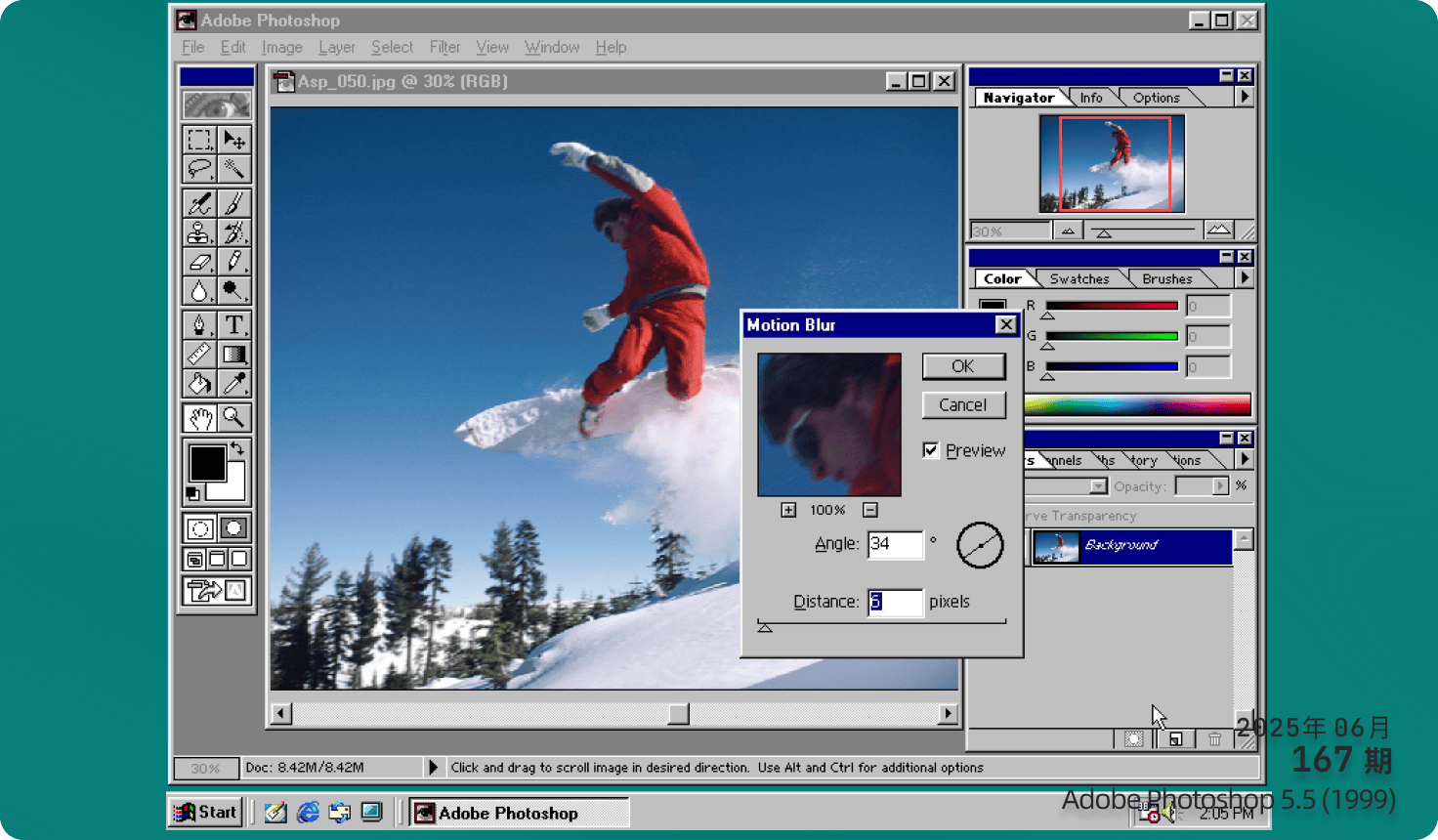Open the layer blending mode dropdown
1438x840 pixels.
[x=1098, y=486]
